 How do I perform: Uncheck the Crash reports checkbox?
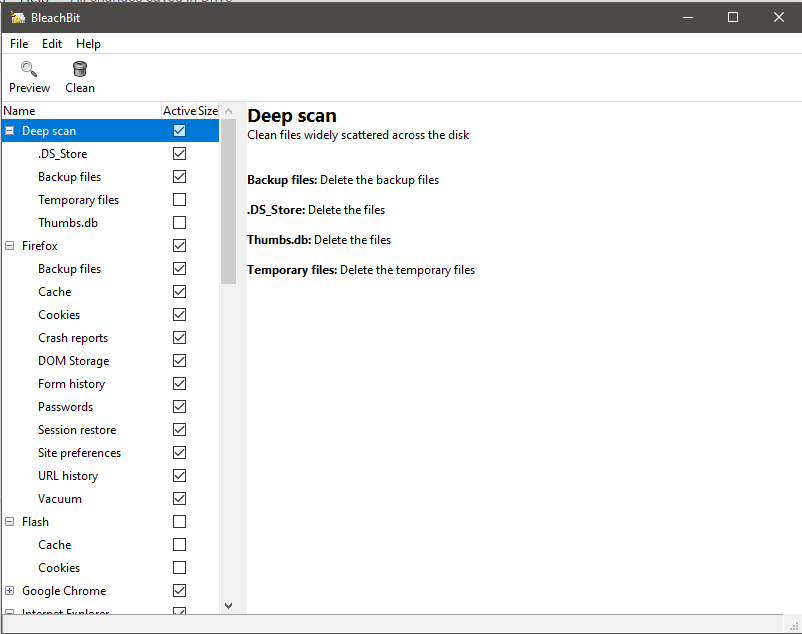180,337
